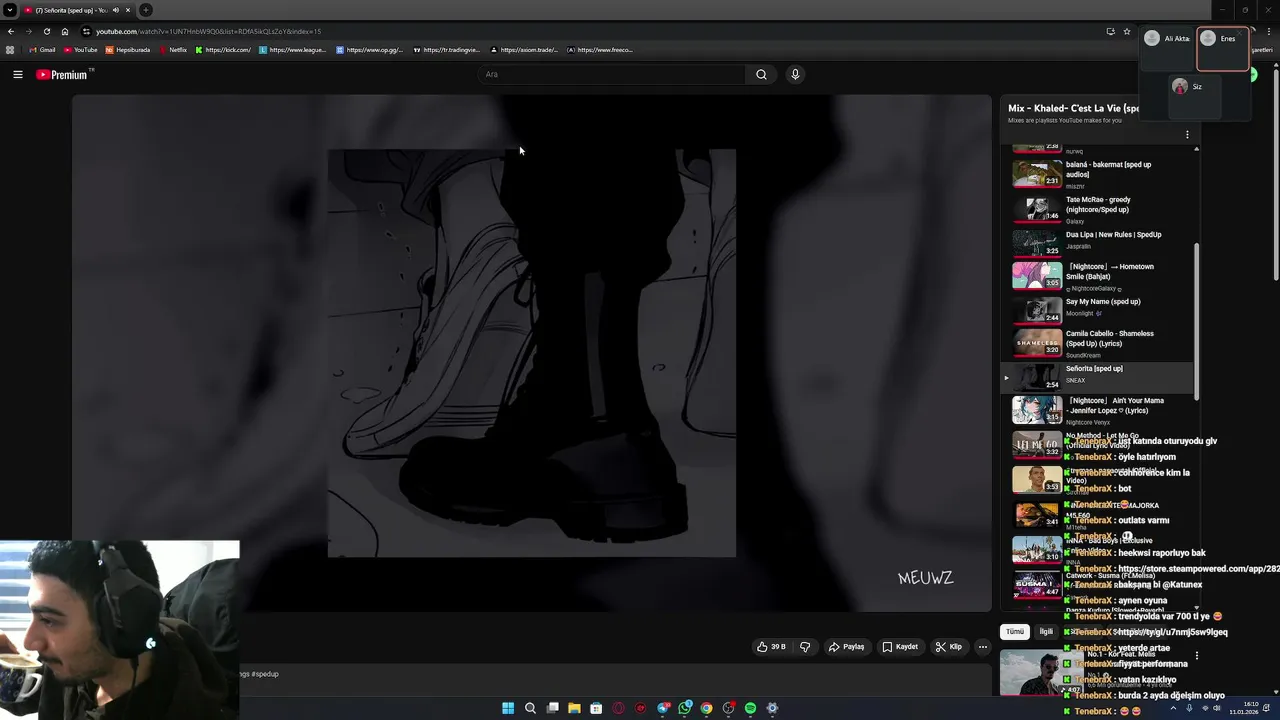The height and width of the screenshot is (720, 1280).
Task: Close the Señorita [sped up] tab
Action: click(128, 10)
